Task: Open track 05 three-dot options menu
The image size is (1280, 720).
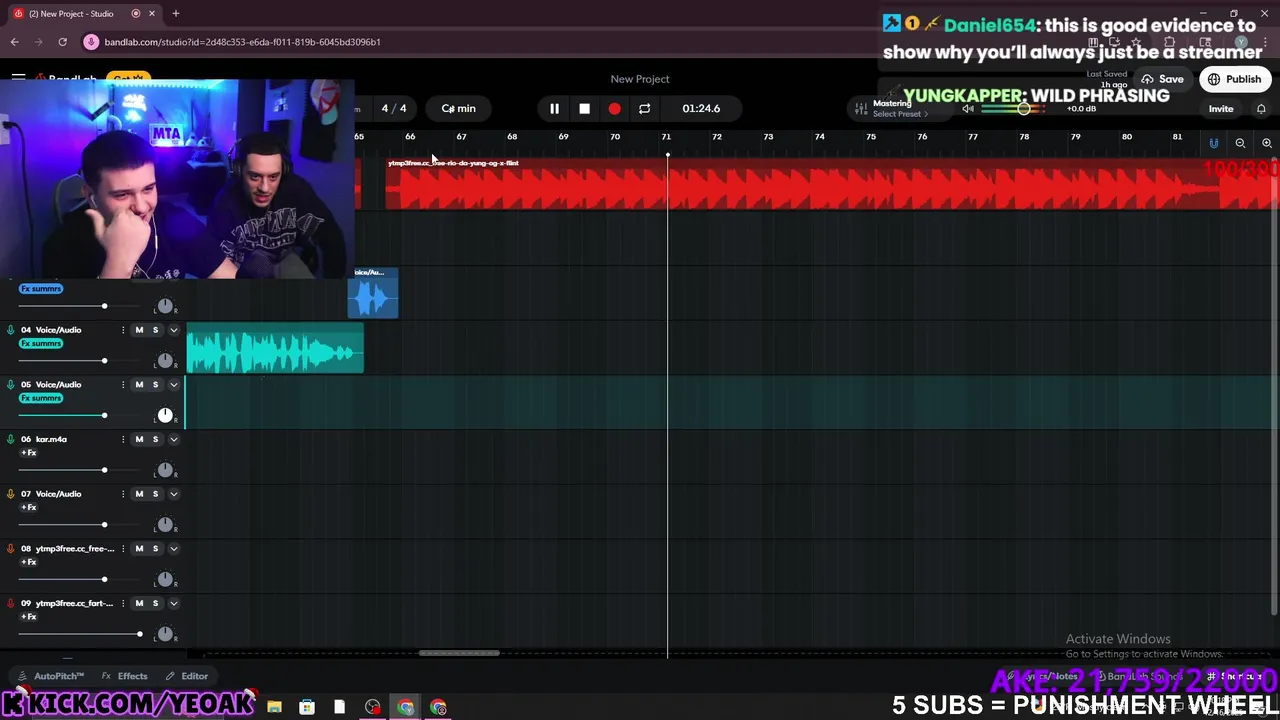Action: (123, 385)
